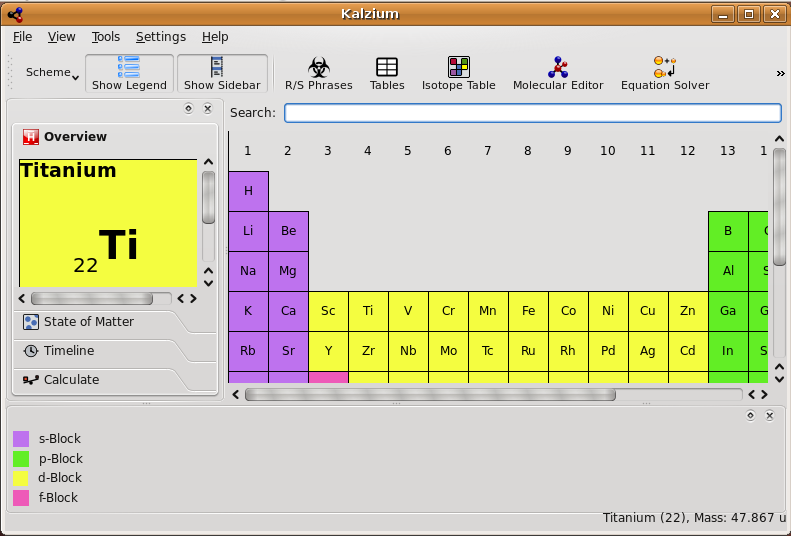Viewport: 791px width, 536px height.
Task: Select Potassium (K) element
Action: [248, 311]
